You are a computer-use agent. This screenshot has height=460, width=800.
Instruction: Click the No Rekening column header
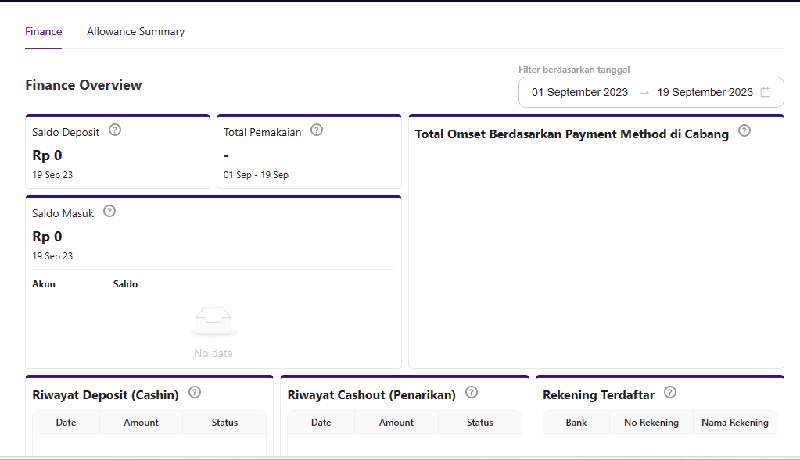click(651, 423)
